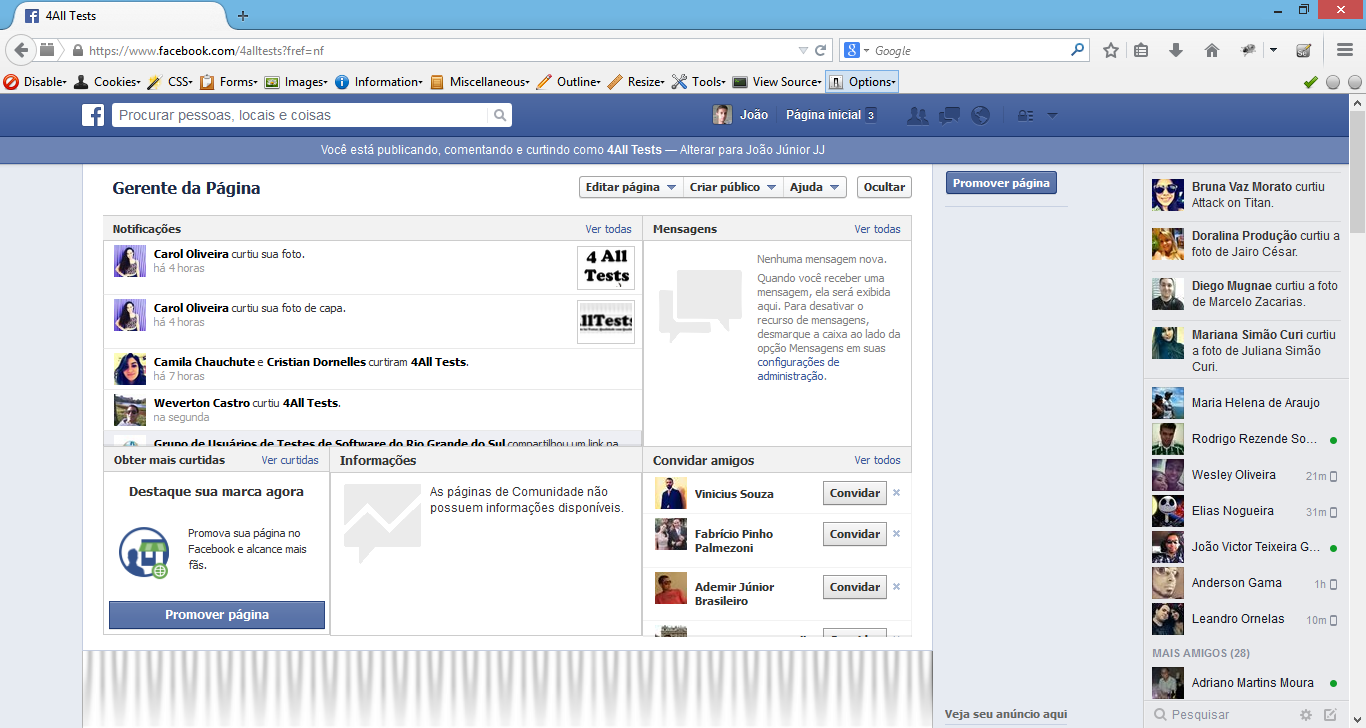Open Information menu in developer toolbar

pyautogui.click(x=379, y=82)
